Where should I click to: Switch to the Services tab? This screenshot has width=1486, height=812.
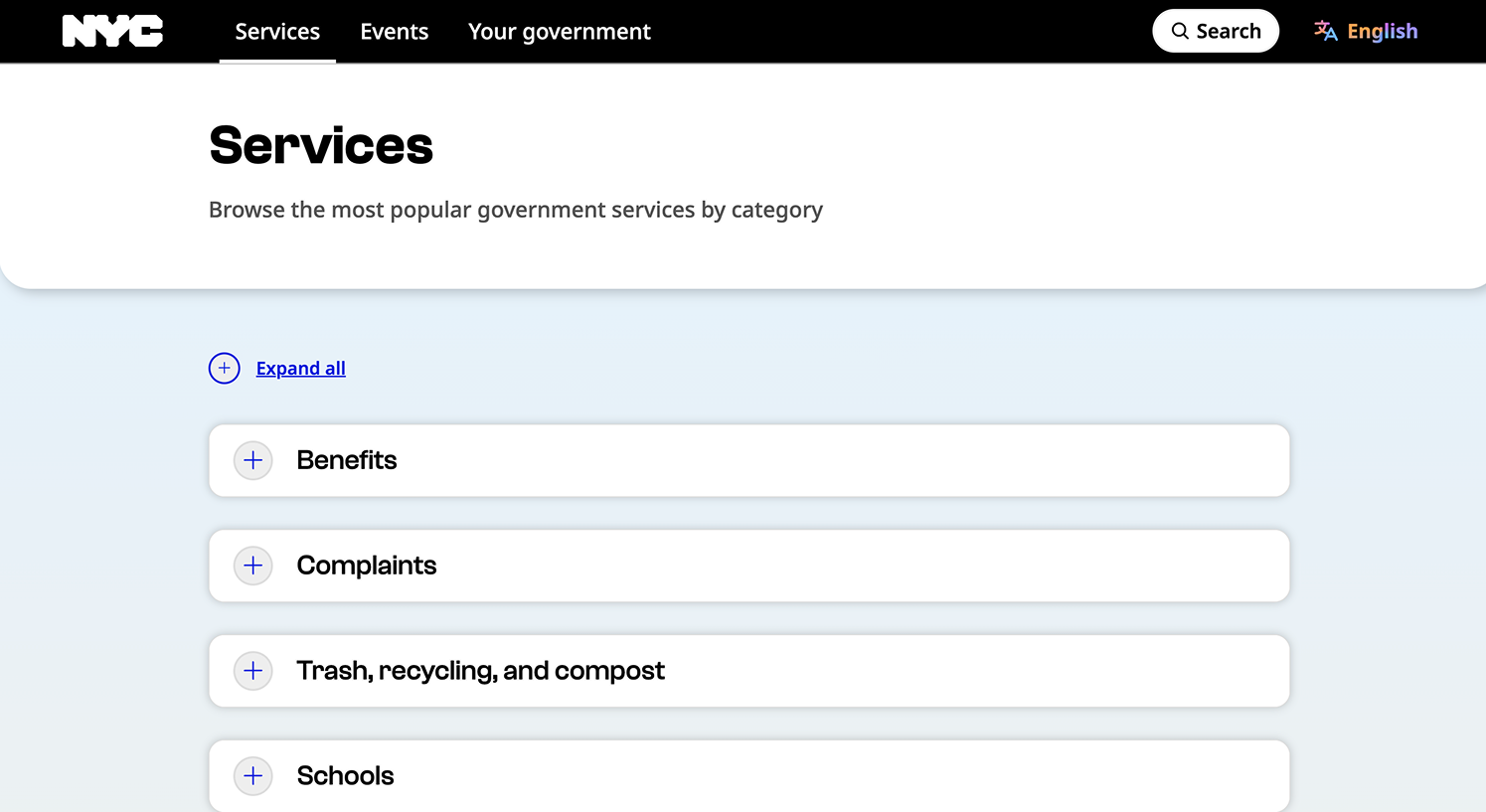click(x=277, y=31)
